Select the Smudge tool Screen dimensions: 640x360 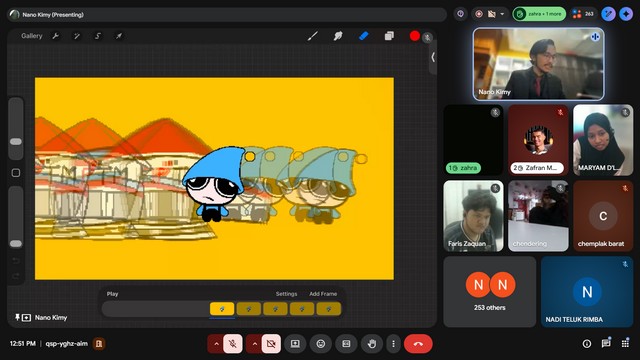(x=338, y=36)
